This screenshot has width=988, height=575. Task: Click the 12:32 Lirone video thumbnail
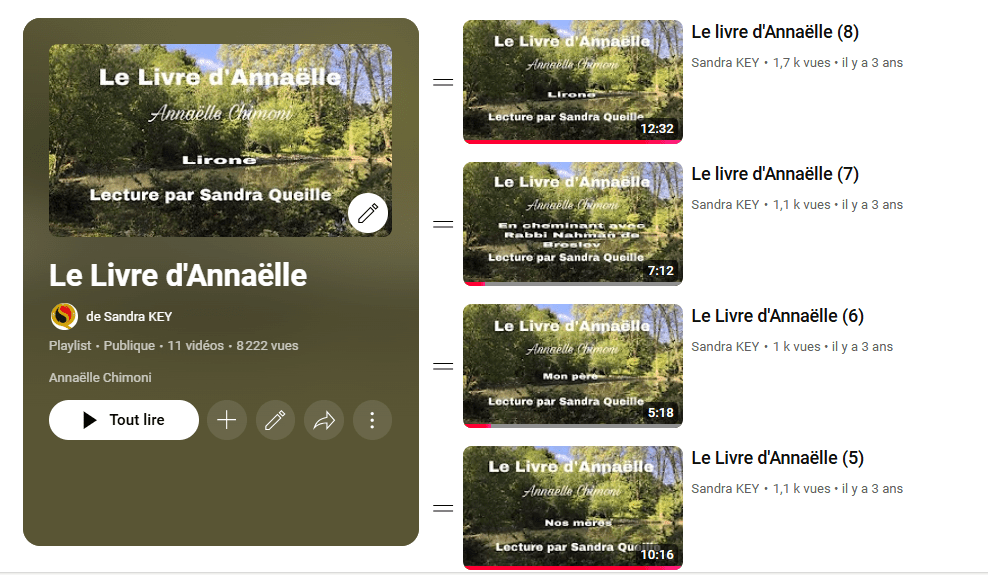pos(573,82)
